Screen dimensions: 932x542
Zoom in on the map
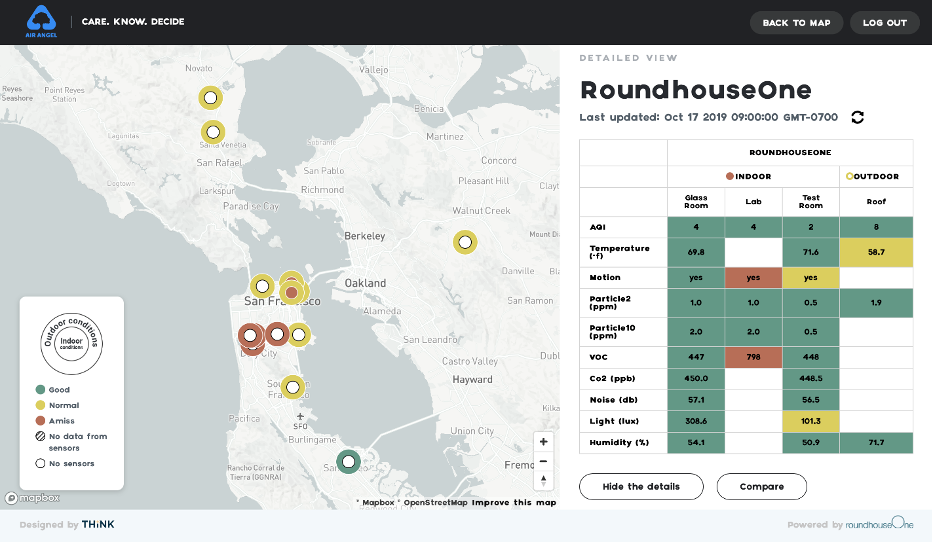click(543, 442)
